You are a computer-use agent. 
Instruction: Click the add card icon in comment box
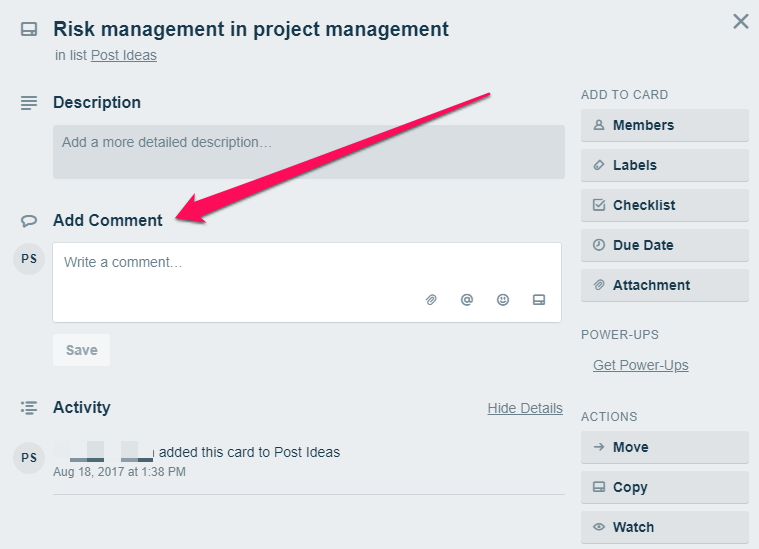[539, 299]
